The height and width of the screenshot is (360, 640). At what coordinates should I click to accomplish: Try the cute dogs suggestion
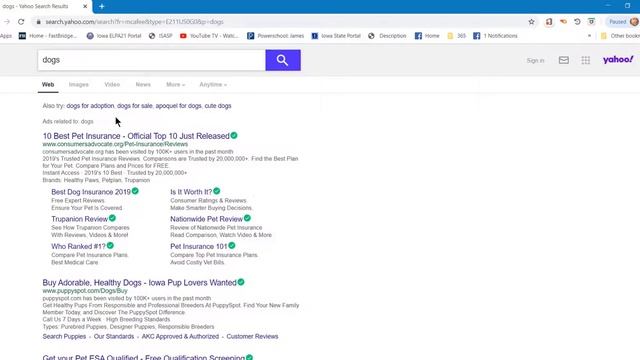pyautogui.click(x=218, y=106)
